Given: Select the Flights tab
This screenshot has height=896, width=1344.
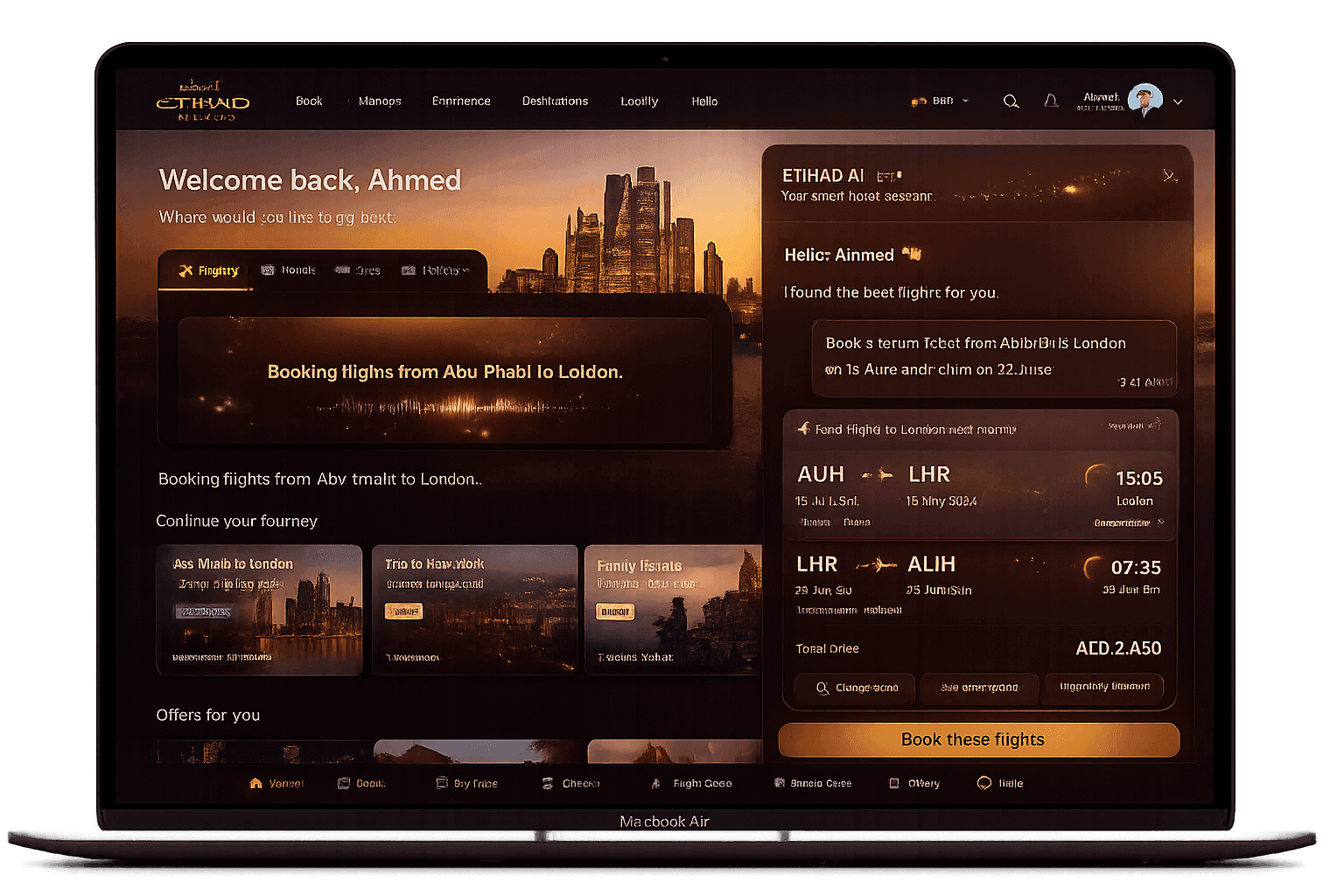Looking at the screenshot, I should (208, 270).
